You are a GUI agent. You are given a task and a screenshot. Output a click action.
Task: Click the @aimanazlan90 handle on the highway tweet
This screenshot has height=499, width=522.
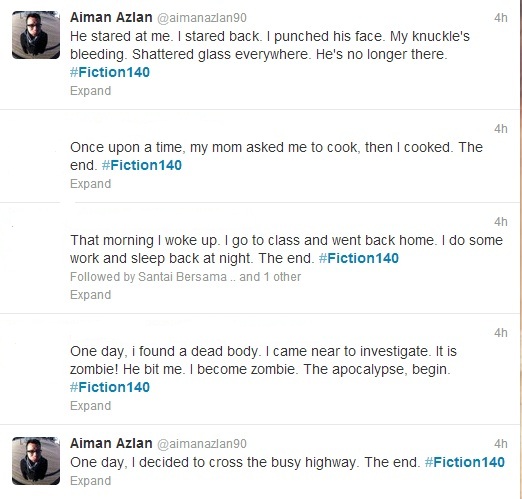click(x=202, y=444)
